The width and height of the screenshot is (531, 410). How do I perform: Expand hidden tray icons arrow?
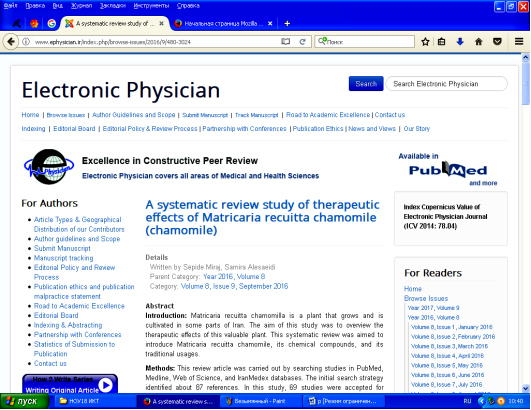[x=481, y=402]
